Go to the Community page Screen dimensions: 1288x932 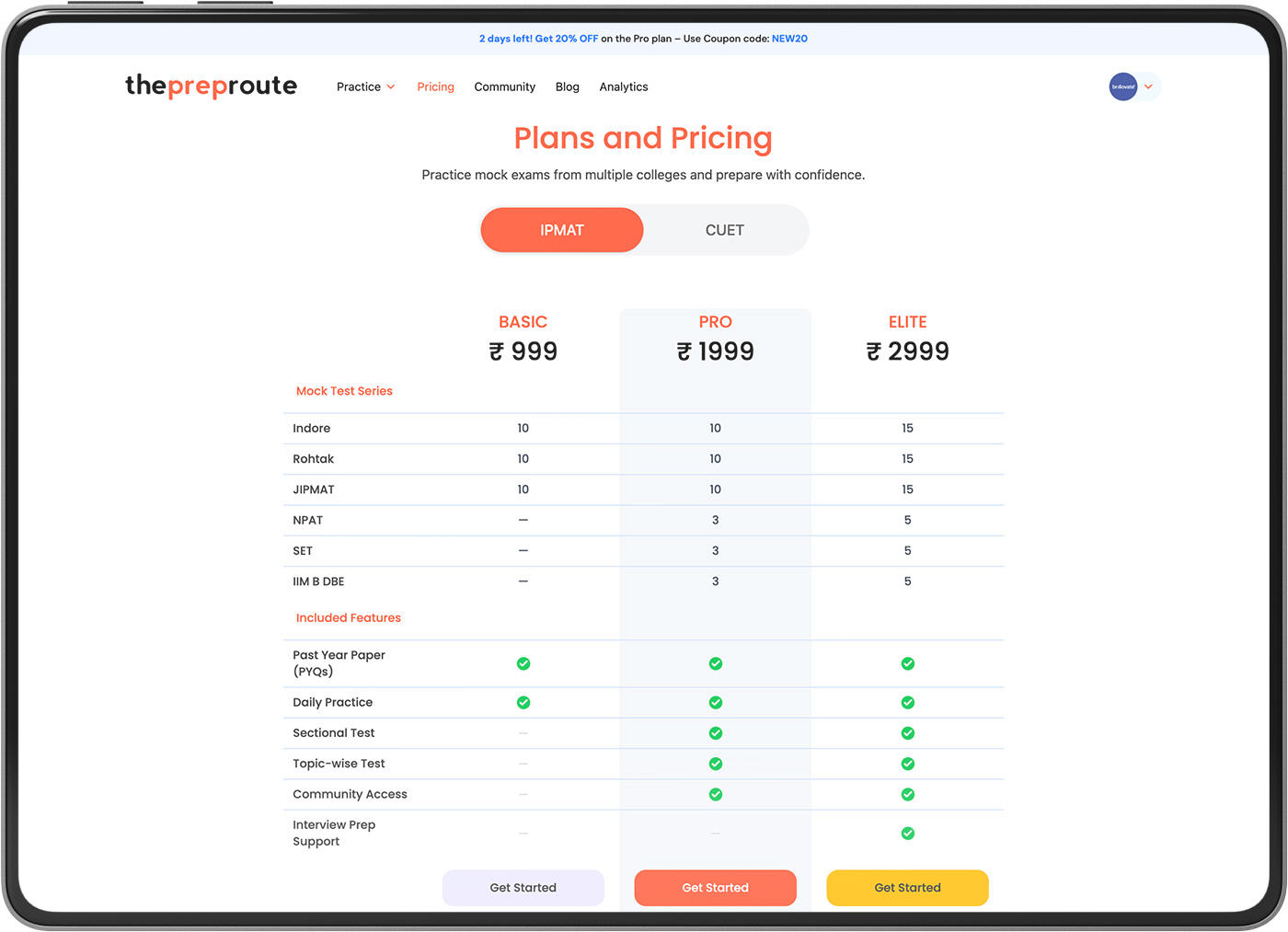click(x=504, y=86)
